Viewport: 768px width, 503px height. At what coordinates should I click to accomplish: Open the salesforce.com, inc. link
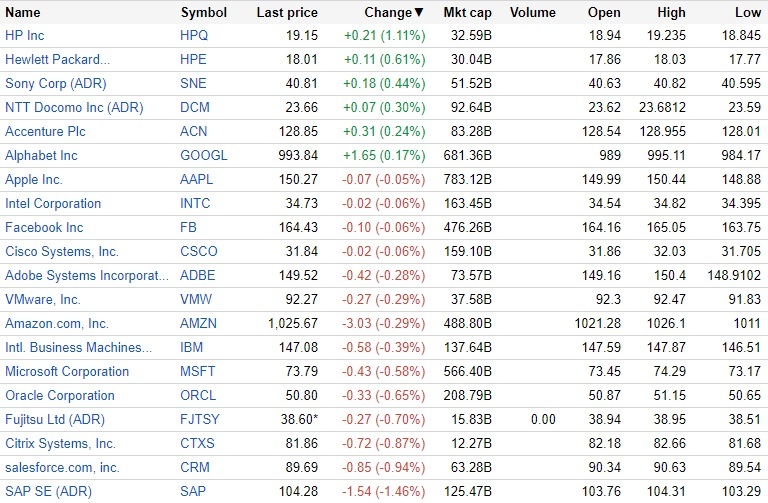(62, 468)
